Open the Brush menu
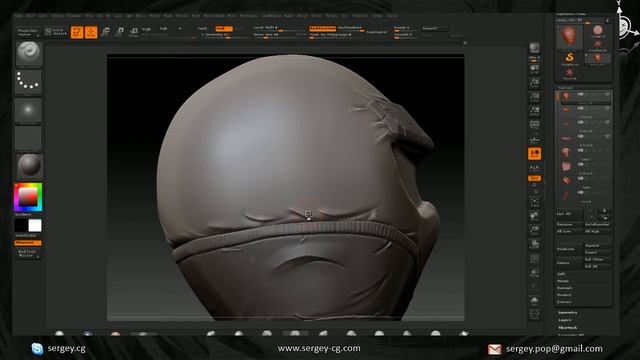The image size is (640, 360). click(31, 16)
